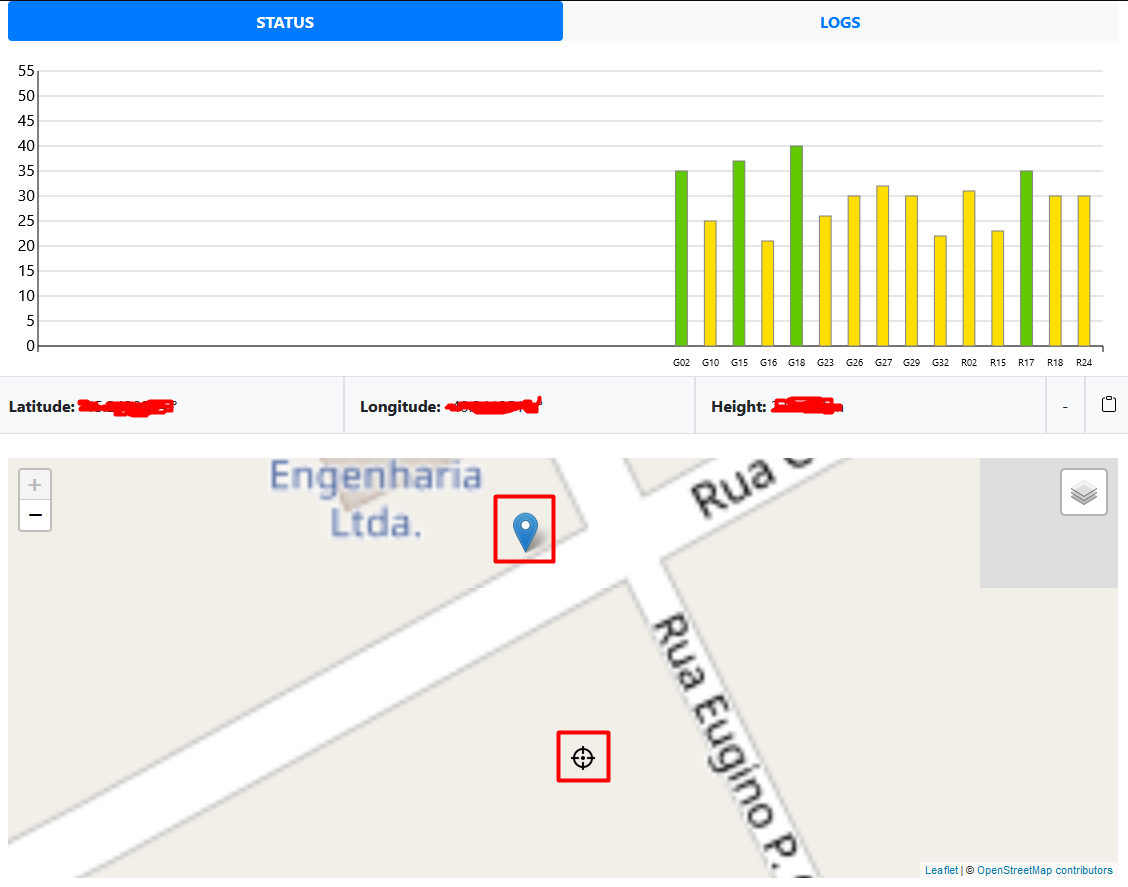The height and width of the screenshot is (887, 1128).
Task: Click the R18 signal bar
Action: pyautogui.click(x=1055, y=271)
